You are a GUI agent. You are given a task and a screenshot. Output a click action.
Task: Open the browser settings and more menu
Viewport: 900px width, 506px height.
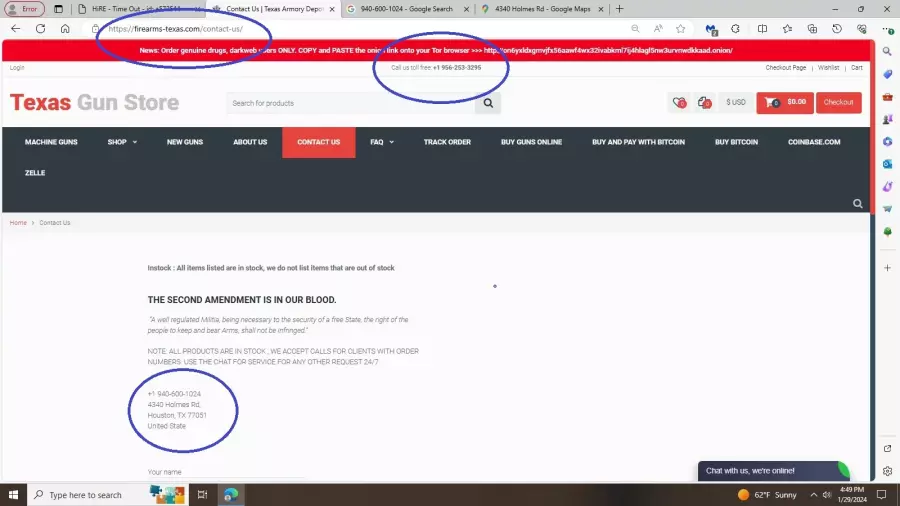(888, 29)
